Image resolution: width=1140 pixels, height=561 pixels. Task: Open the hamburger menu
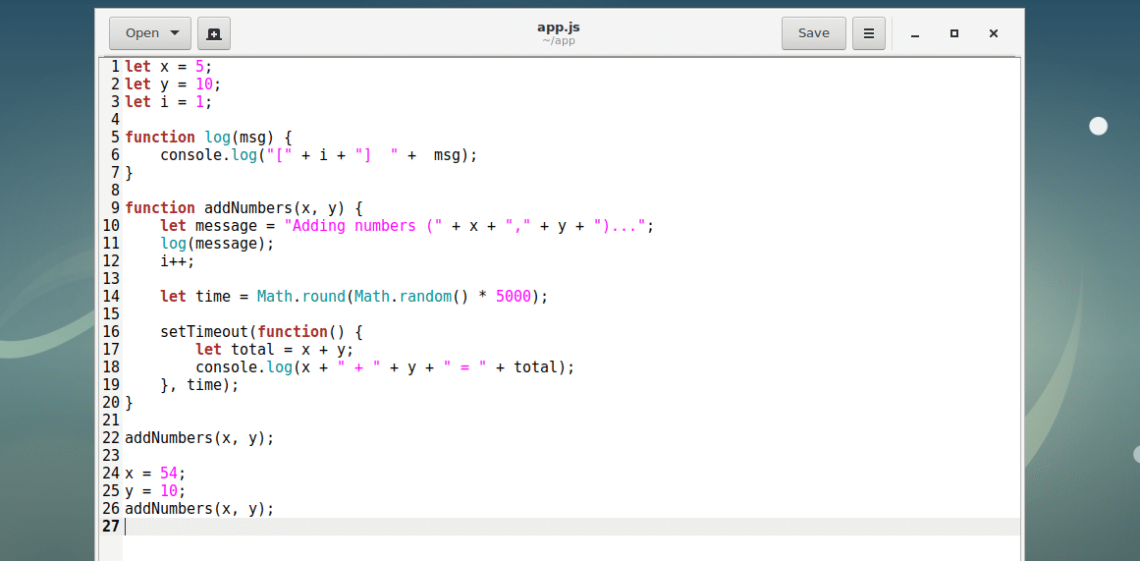868,33
